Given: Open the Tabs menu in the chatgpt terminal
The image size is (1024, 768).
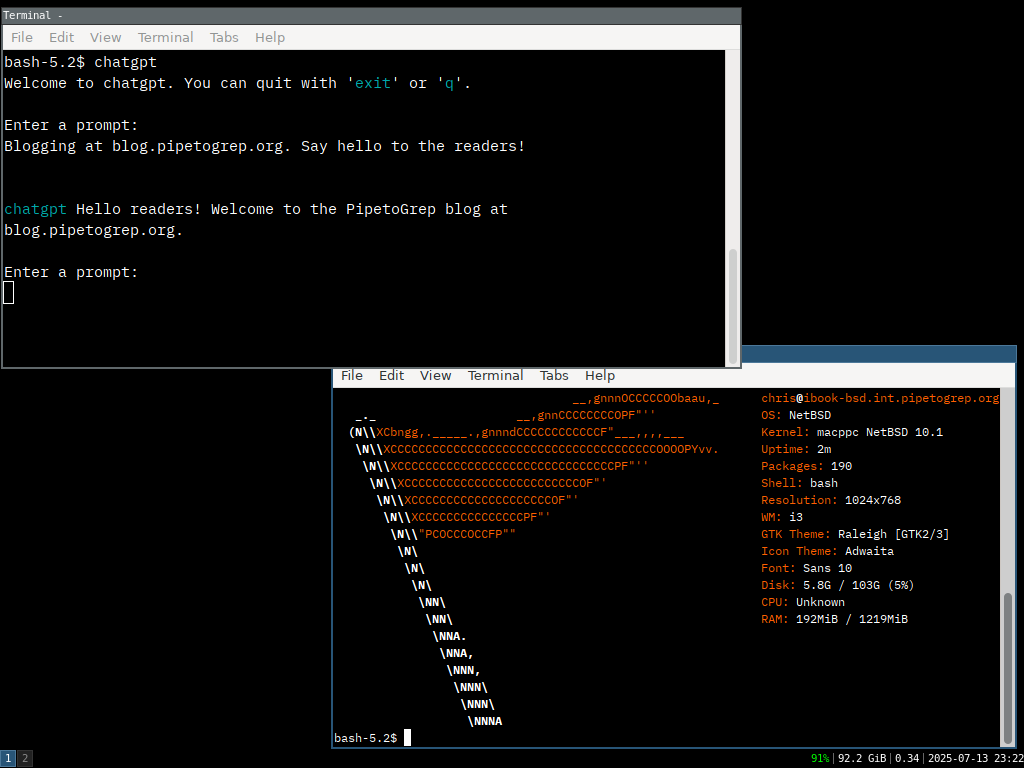Looking at the screenshot, I should click(x=224, y=37).
